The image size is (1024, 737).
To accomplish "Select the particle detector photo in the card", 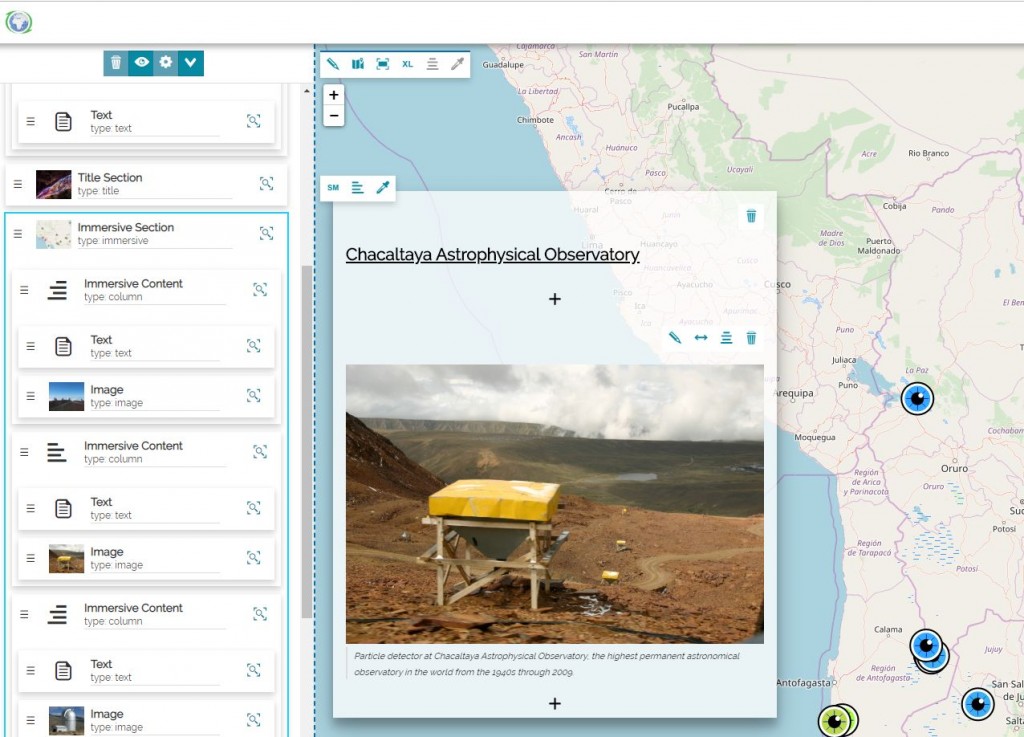I will click(554, 504).
